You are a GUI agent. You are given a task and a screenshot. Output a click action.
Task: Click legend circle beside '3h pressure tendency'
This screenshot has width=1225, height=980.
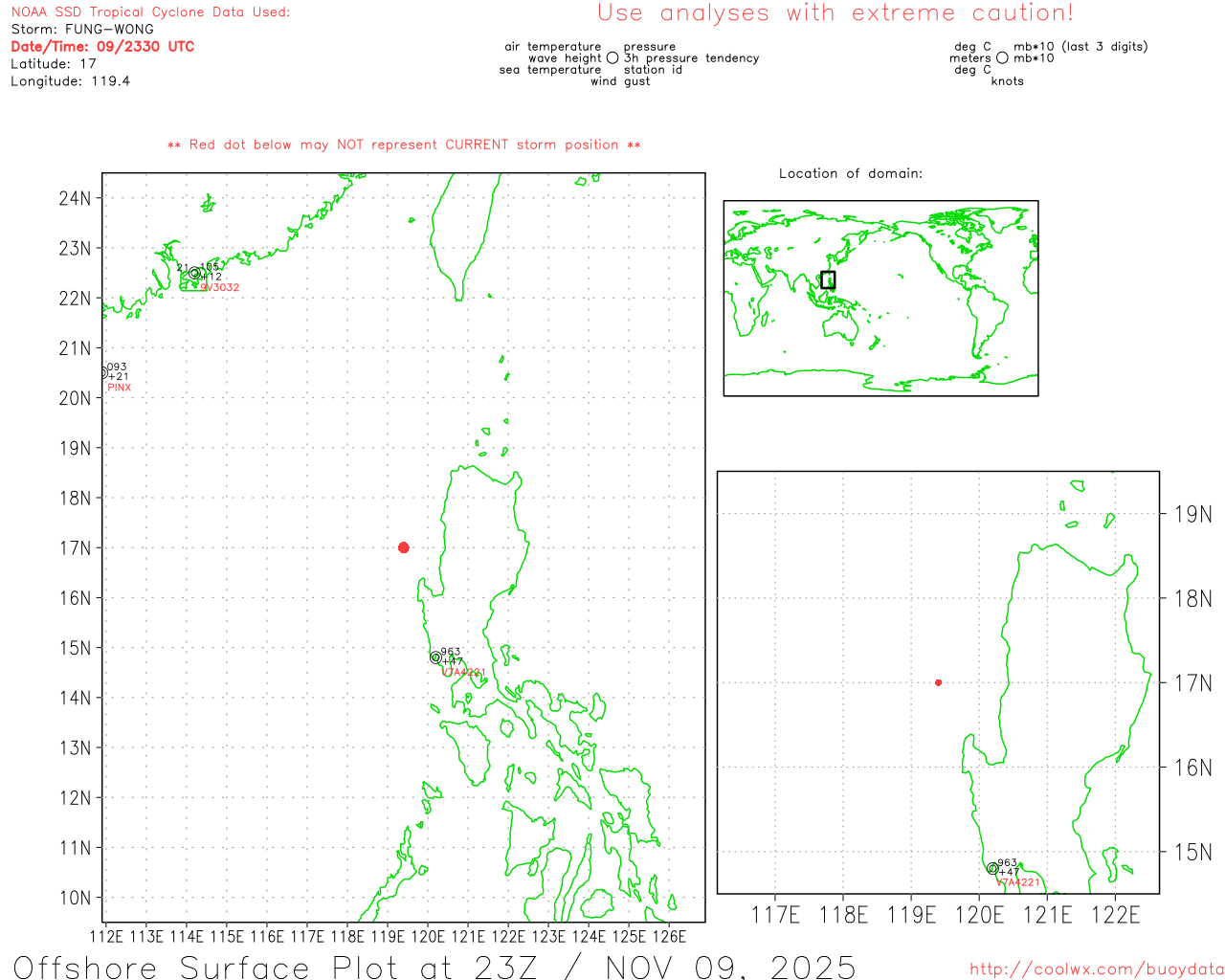[612, 58]
